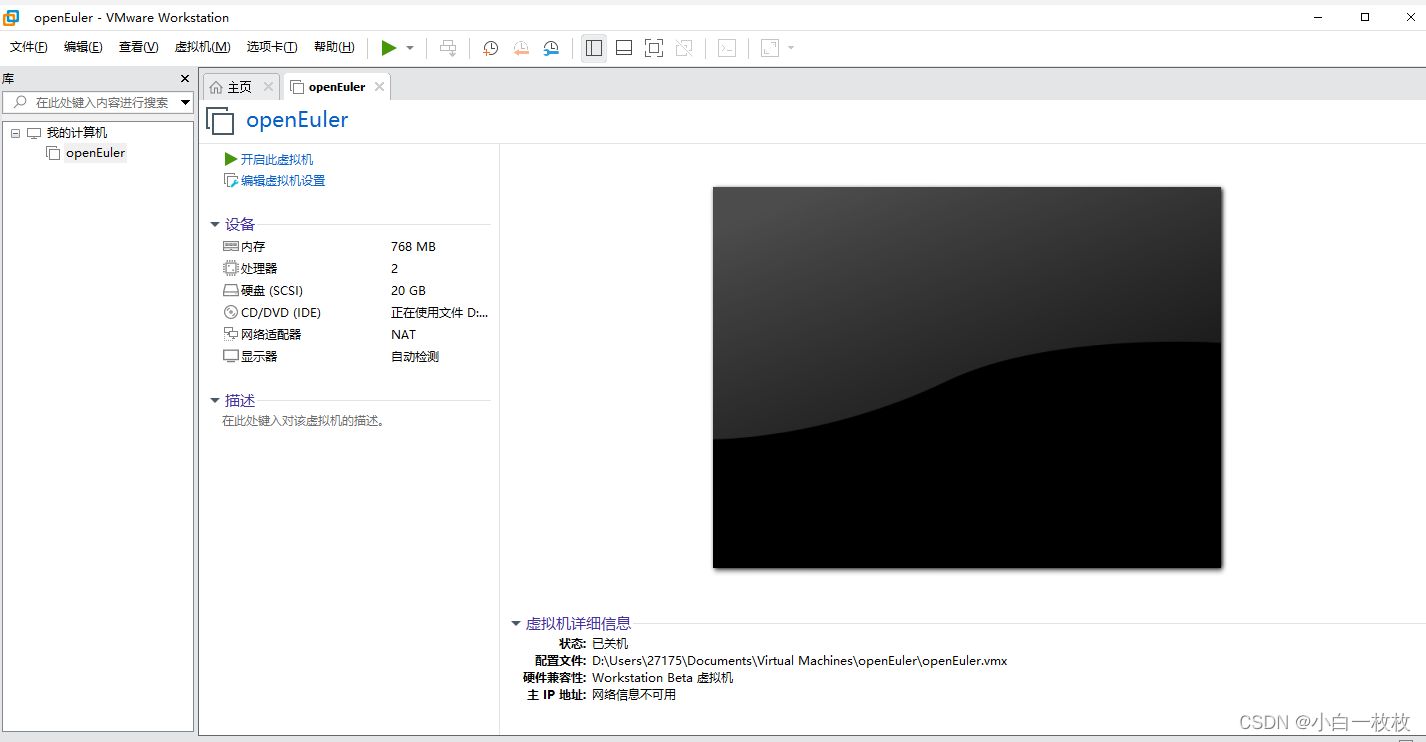
Task: Click the edit icon beside 编辑虚拟机设置
Action: pos(231,181)
